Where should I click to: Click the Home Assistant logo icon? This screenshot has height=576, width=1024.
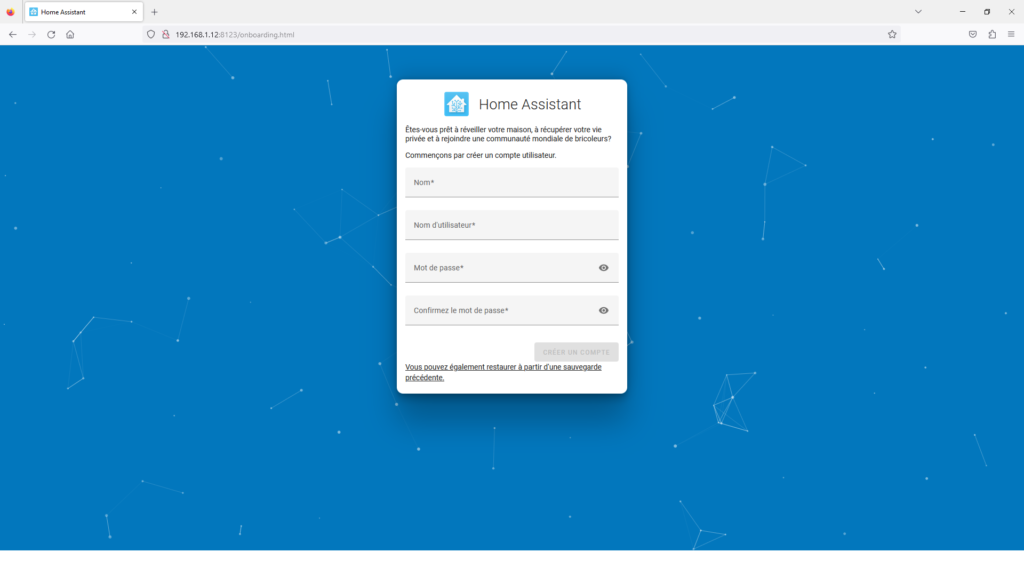coord(456,103)
